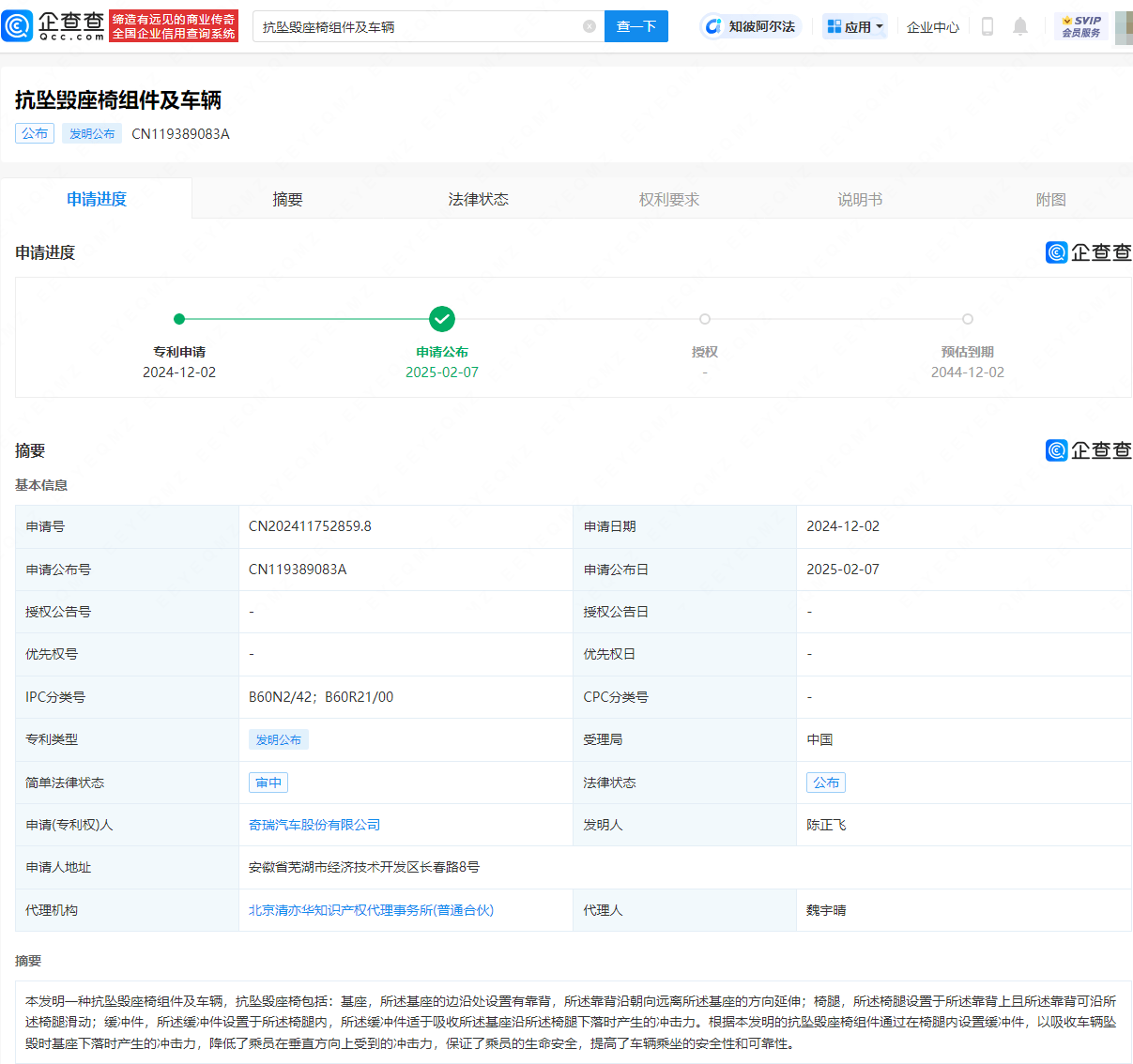
Task: Select IPC classification B60N2/42; B60R21/00
Action: tap(321, 697)
